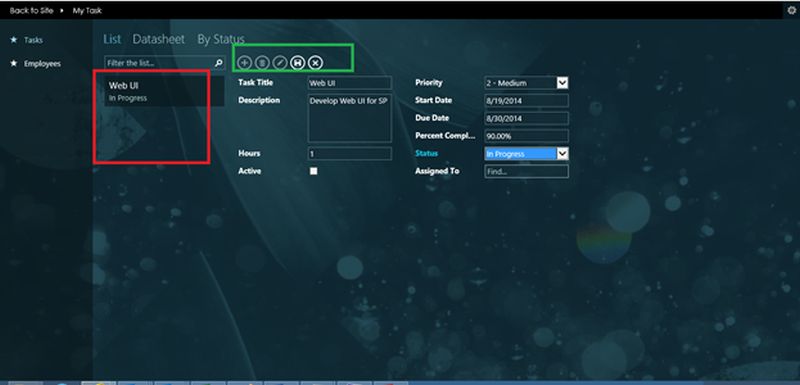Save changes with the floppy disk icon

tap(297, 63)
